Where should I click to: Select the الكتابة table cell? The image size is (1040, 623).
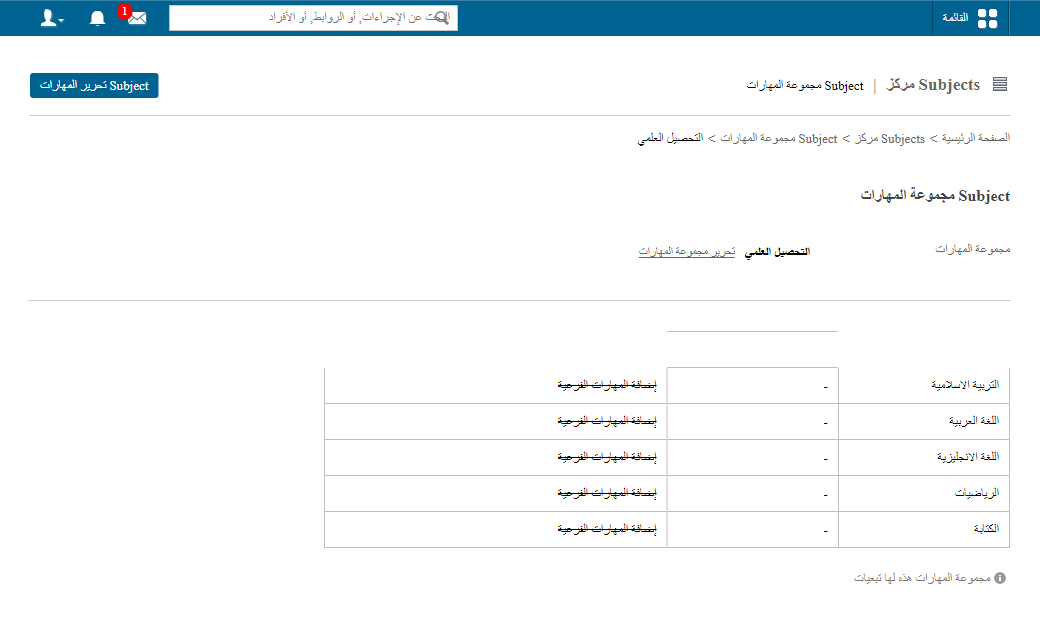[924, 529]
